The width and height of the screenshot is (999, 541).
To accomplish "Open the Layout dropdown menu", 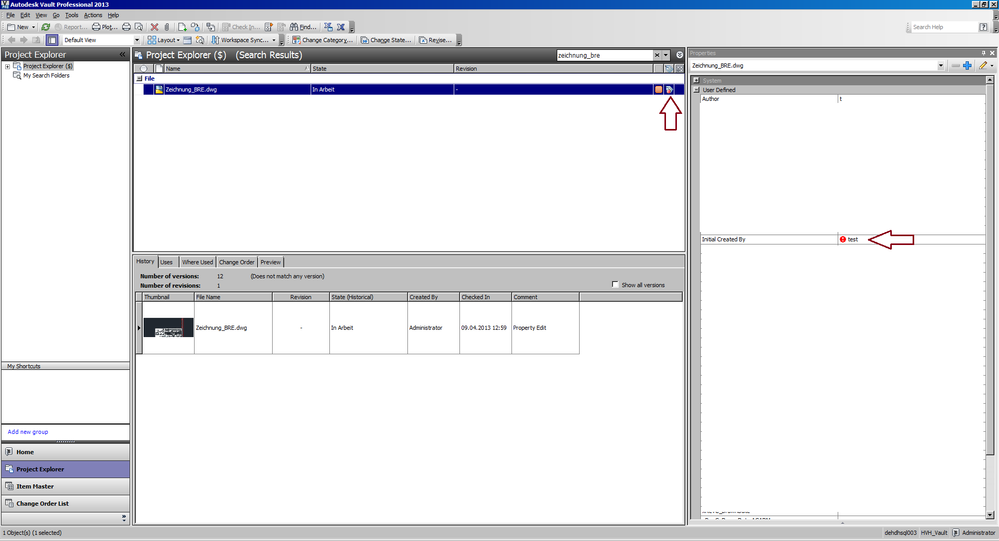I will 164,40.
